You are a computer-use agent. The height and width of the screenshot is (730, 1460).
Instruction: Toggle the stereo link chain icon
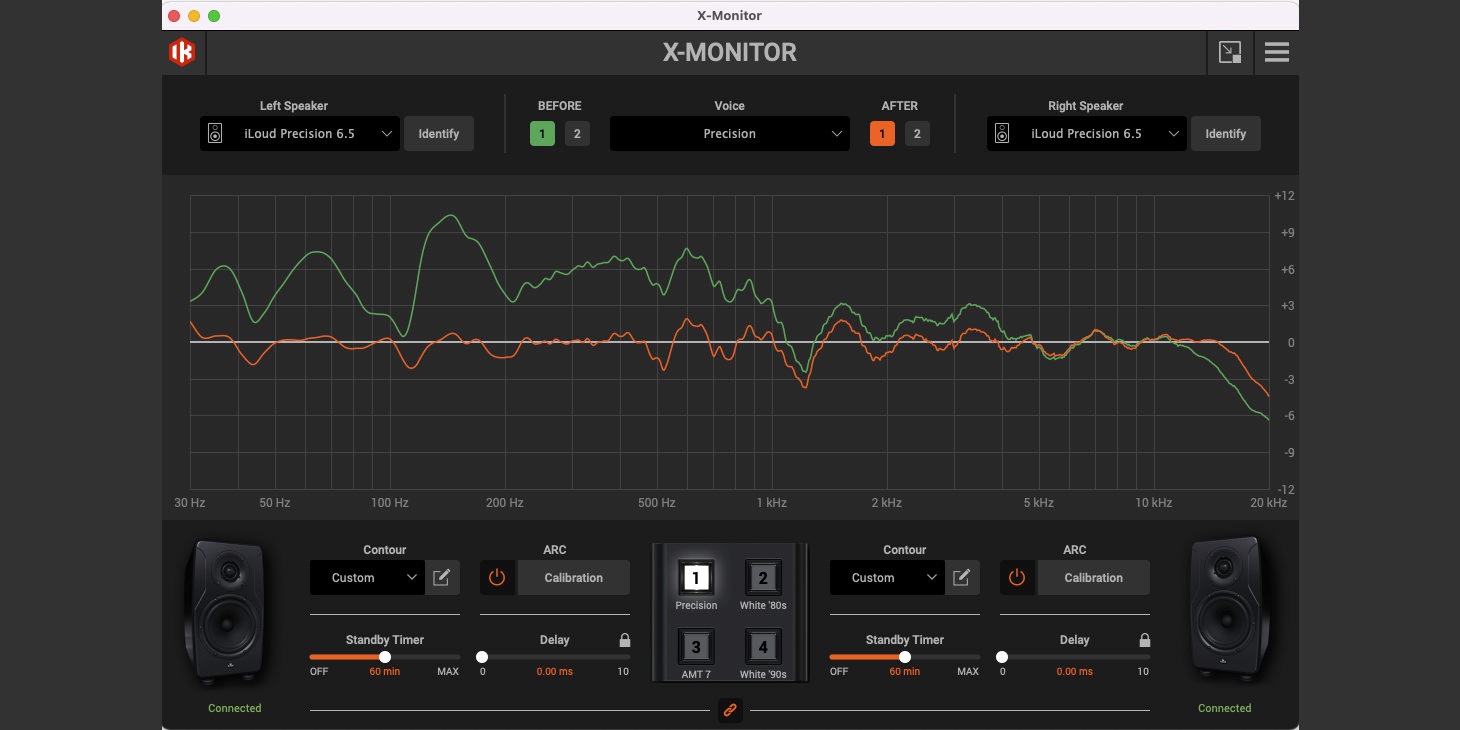click(730, 710)
